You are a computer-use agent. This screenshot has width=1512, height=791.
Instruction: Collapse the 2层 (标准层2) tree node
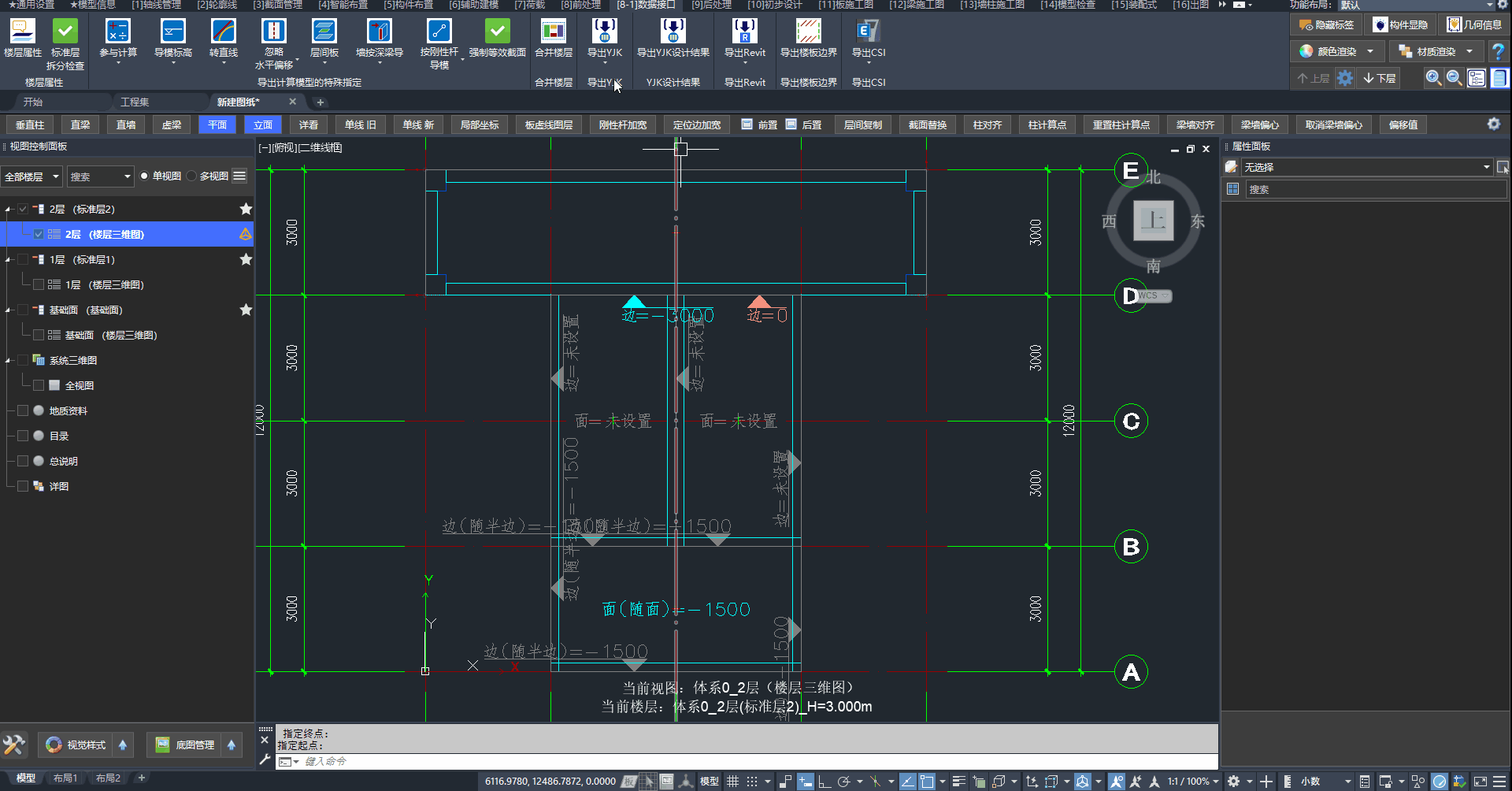click(x=8, y=210)
